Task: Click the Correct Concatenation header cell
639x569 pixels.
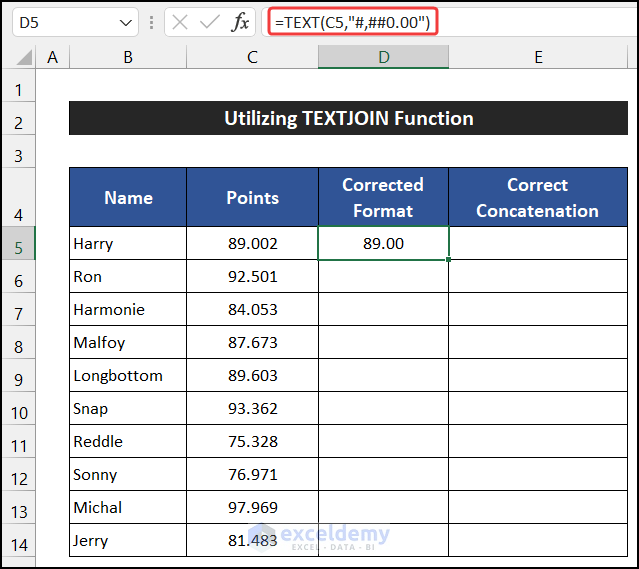Action: 538,197
